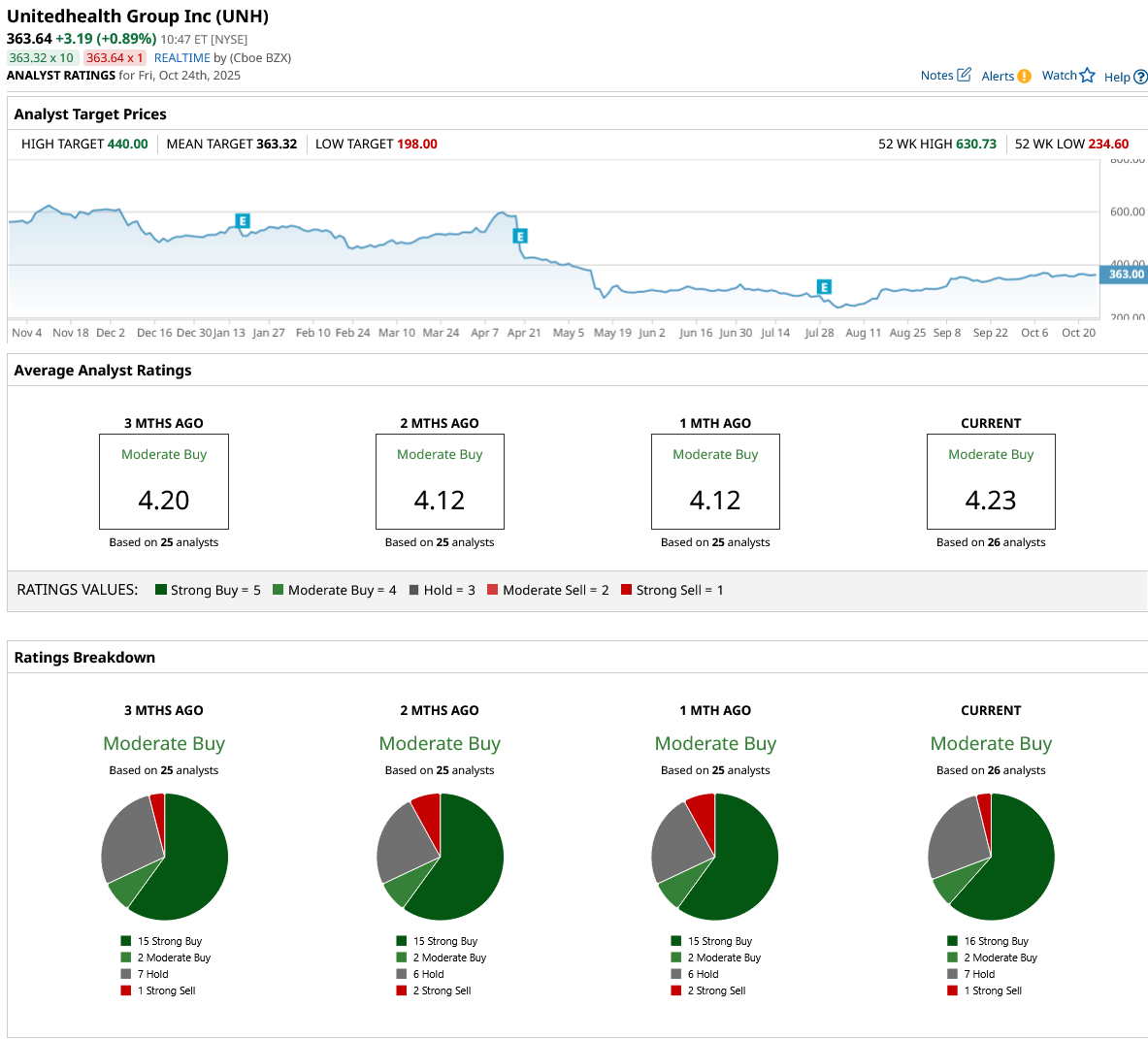Click the earnings marker near Jul 28
Viewport: 1148px width, 1039px height.
click(824, 286)
